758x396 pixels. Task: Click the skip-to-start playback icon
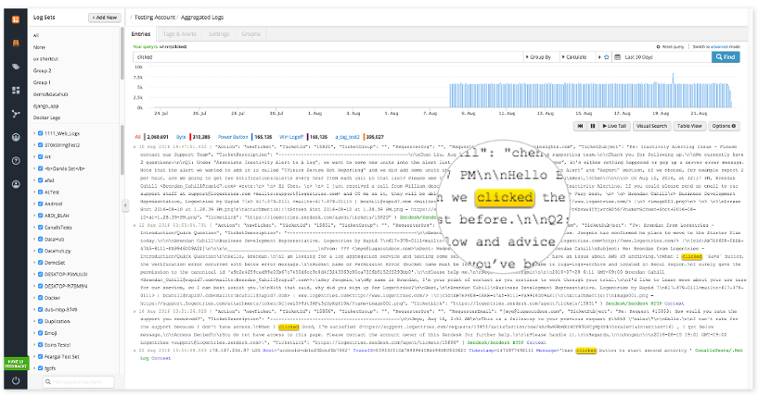(x=580, y=126)
